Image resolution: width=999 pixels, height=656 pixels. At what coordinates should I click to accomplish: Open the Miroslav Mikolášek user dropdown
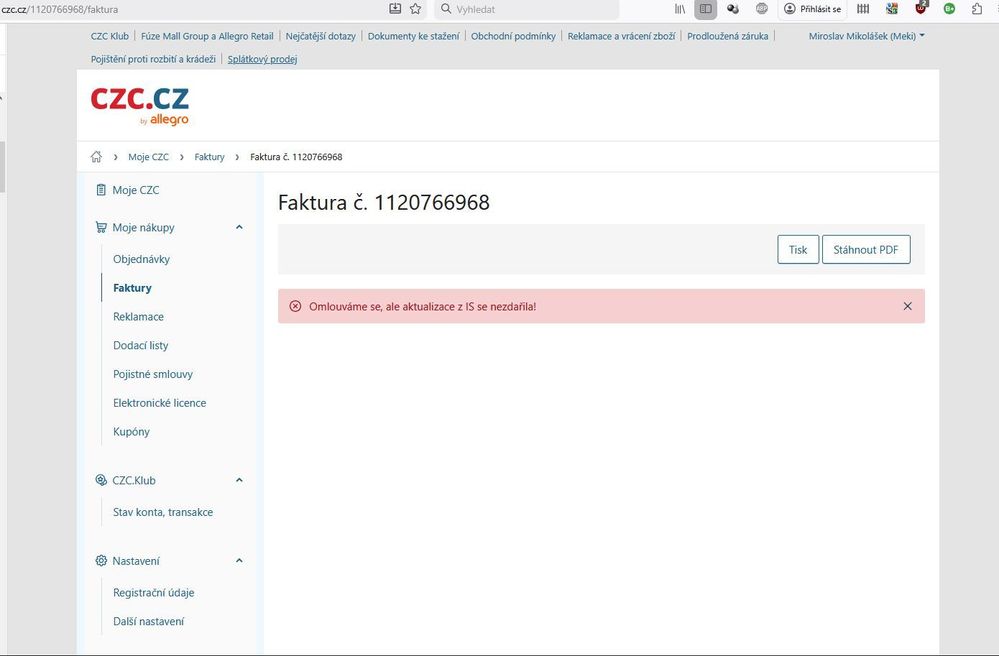[866, 36]
